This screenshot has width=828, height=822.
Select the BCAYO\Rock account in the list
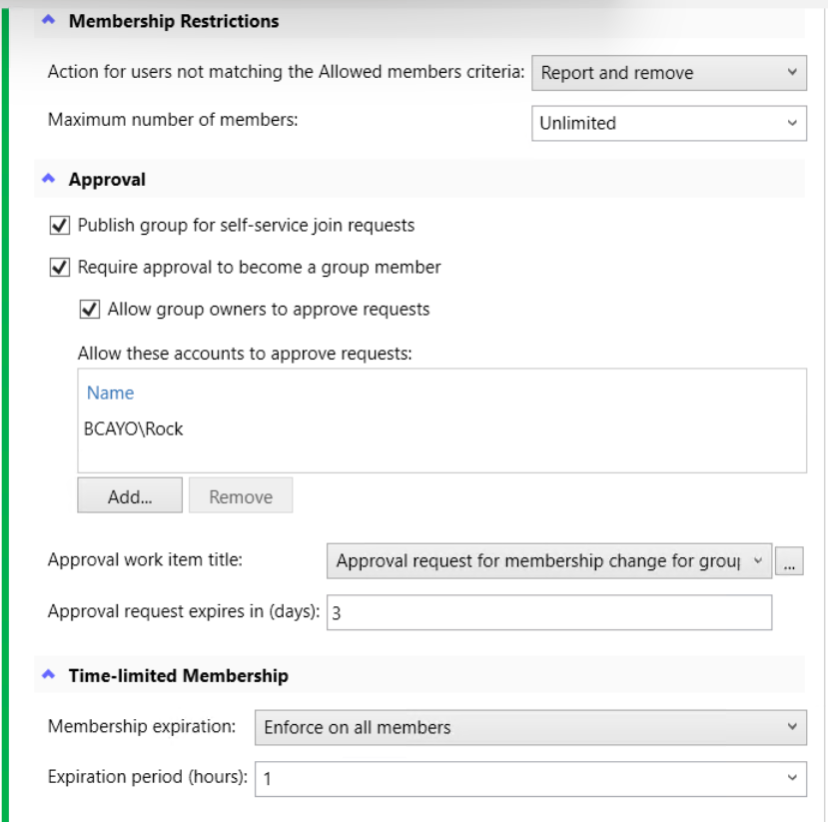pos(134,429)
